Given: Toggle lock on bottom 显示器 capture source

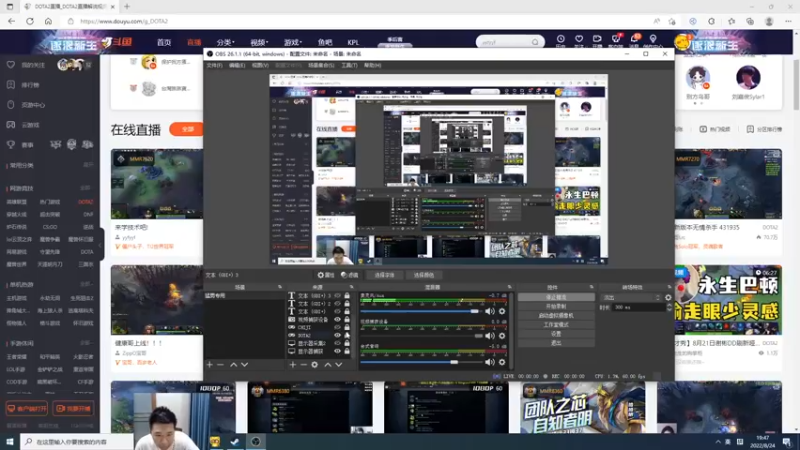Looking at the screenshot, I should click(347, 351).
